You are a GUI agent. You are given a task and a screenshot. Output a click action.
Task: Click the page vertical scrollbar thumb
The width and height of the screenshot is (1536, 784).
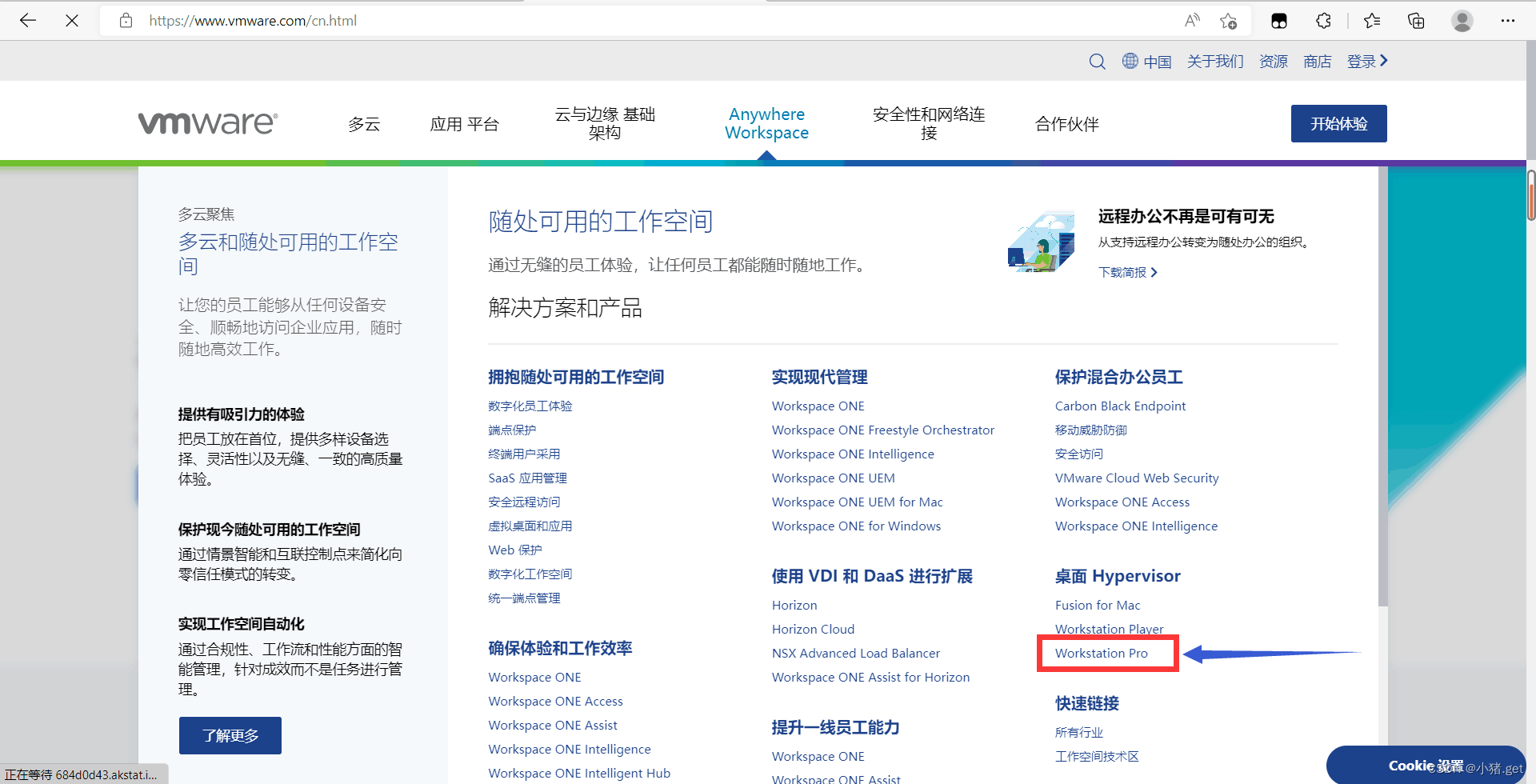(1530, 194)
